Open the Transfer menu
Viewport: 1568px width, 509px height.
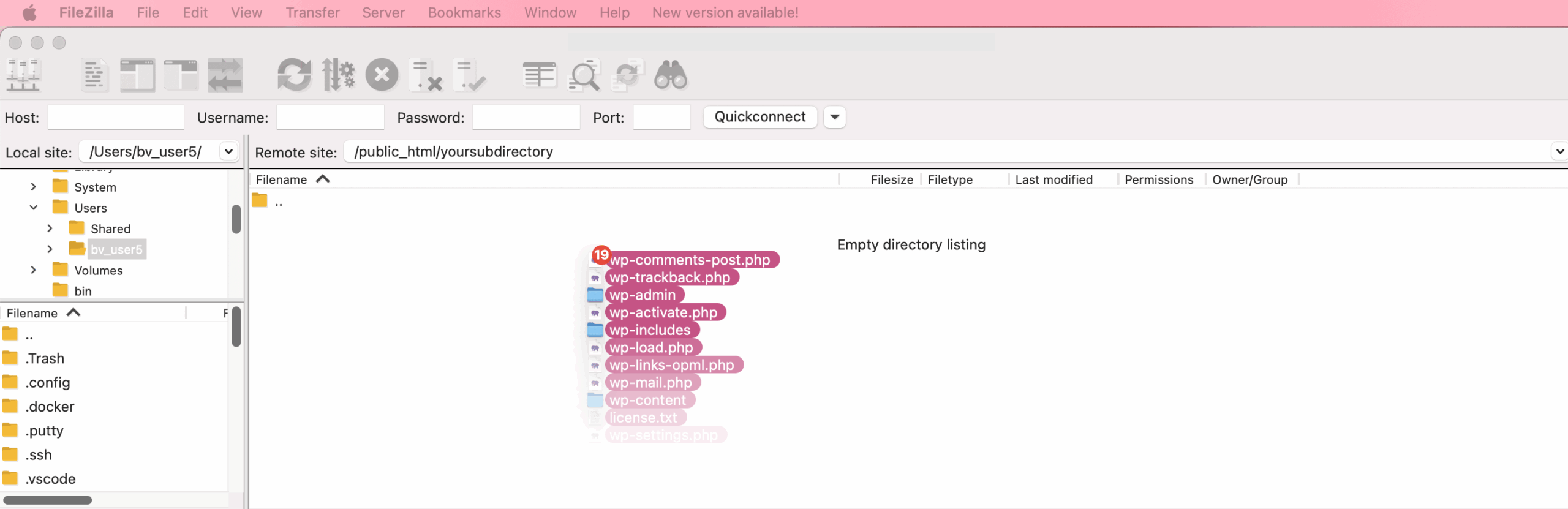(x=312, y=12)
